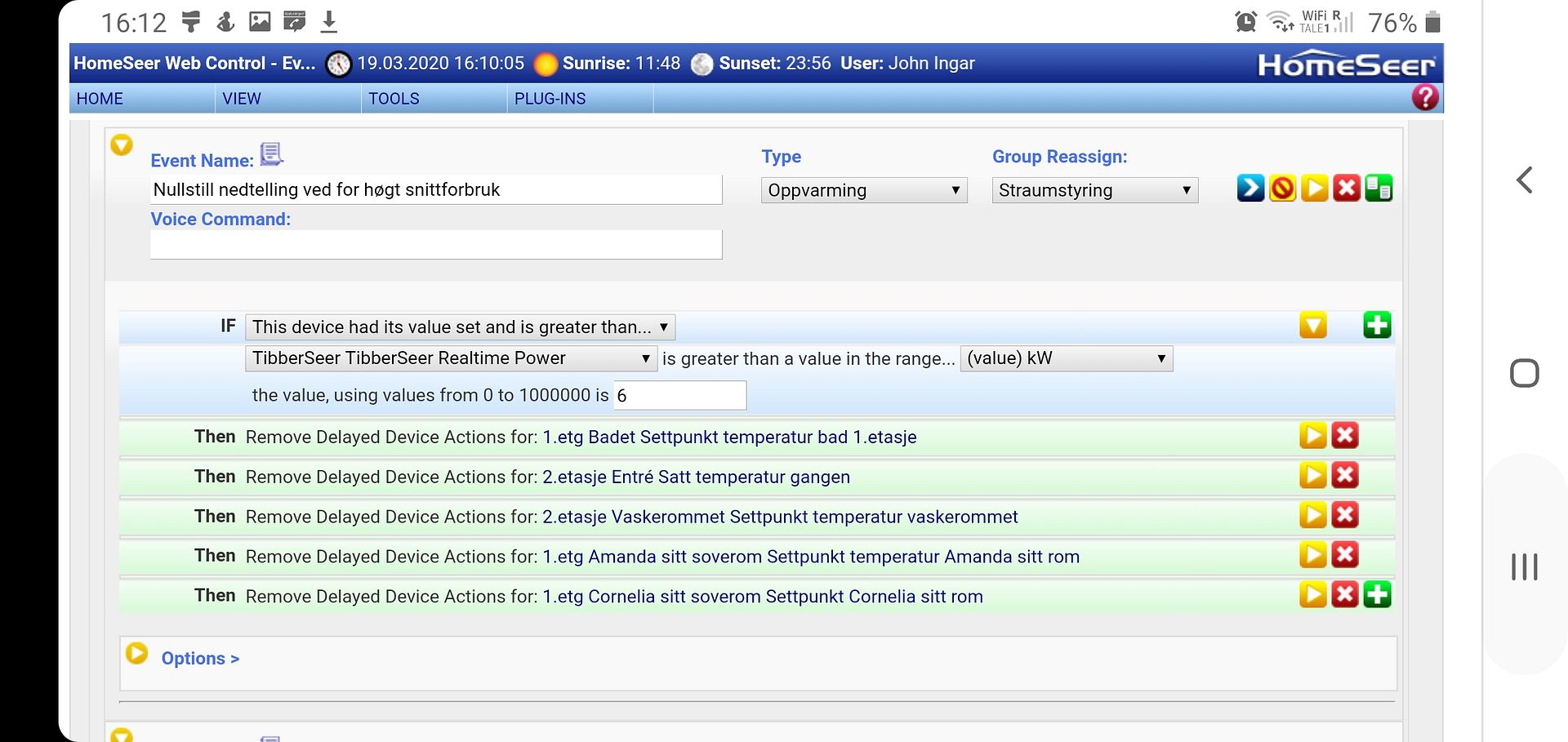Select the (value) kW dropdown

click(1067, 358)
